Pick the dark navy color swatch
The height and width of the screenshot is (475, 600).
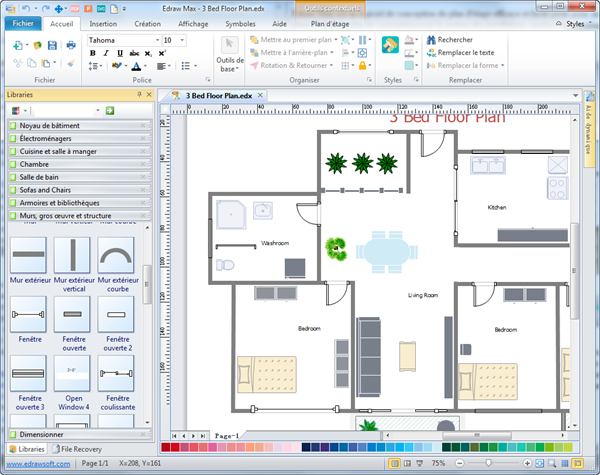(306, 447)
